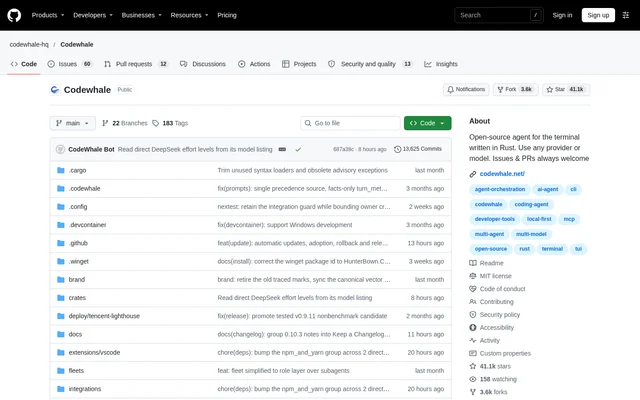Image resolution: width=640 pixels, height=400 pixels.
Task: Switch to the Issues tab
Action: (70, 64)
